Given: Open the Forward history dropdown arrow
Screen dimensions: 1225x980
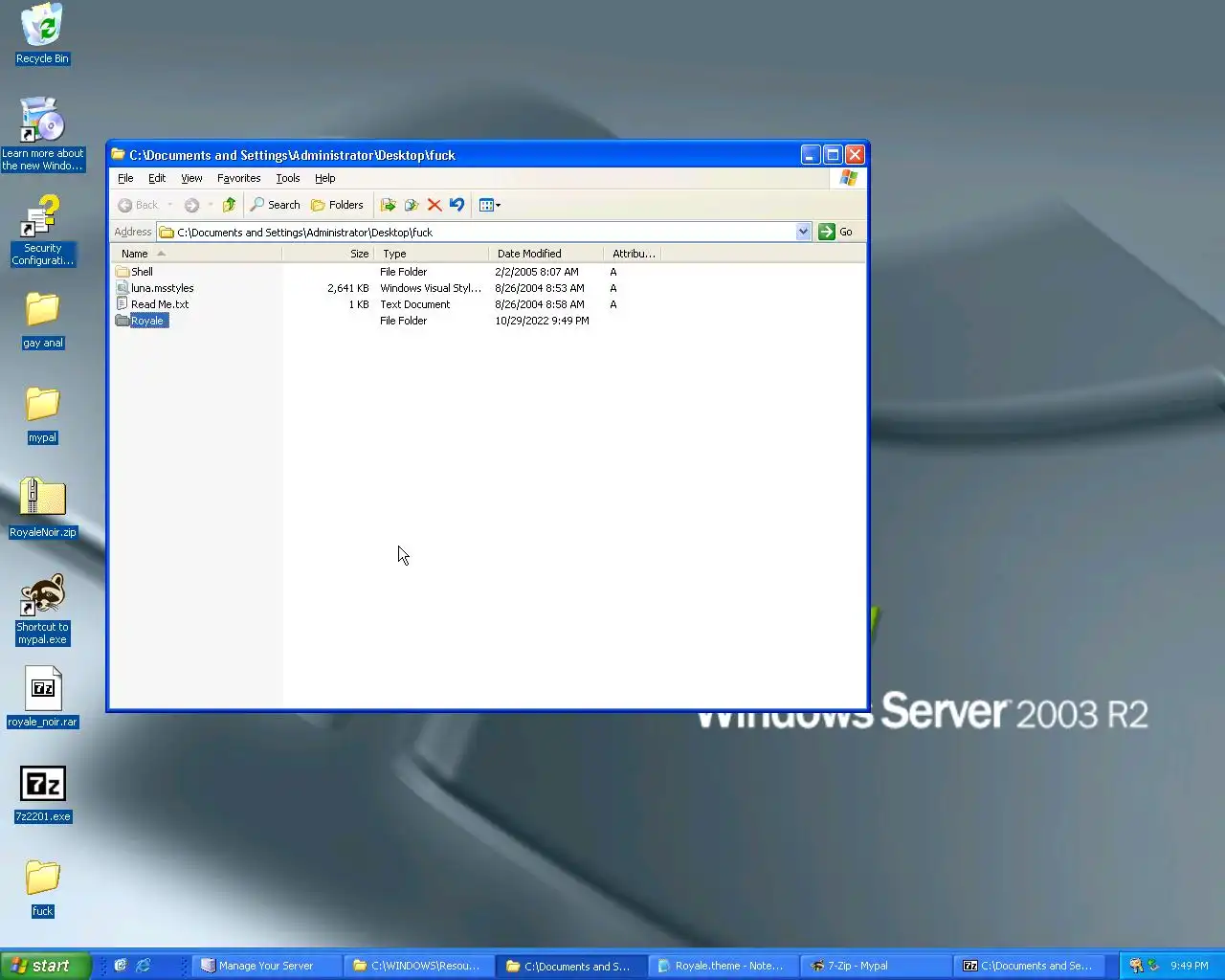Looking at the screenshot, I should pos(211,205).
